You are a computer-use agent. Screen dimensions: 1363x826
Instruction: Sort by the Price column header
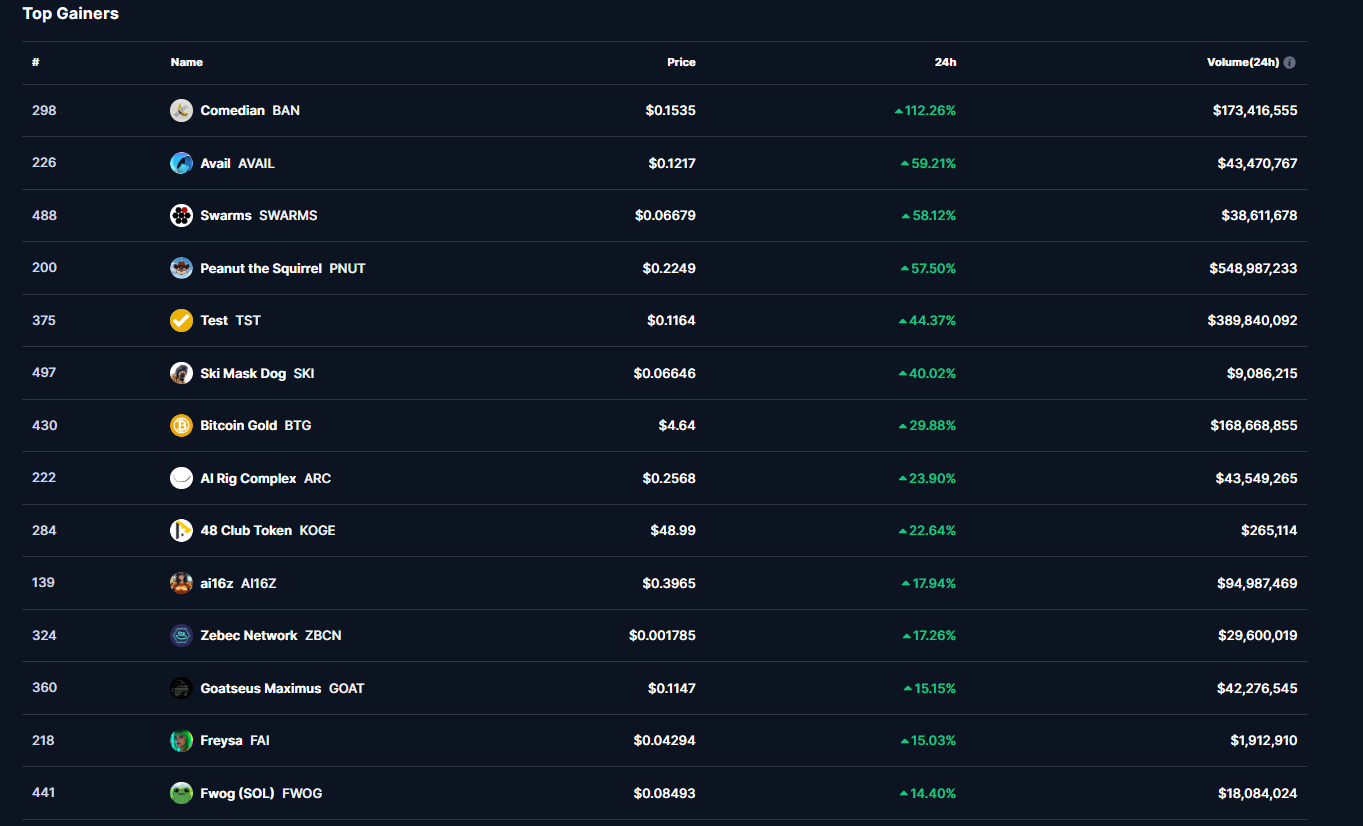pos(681,62)
